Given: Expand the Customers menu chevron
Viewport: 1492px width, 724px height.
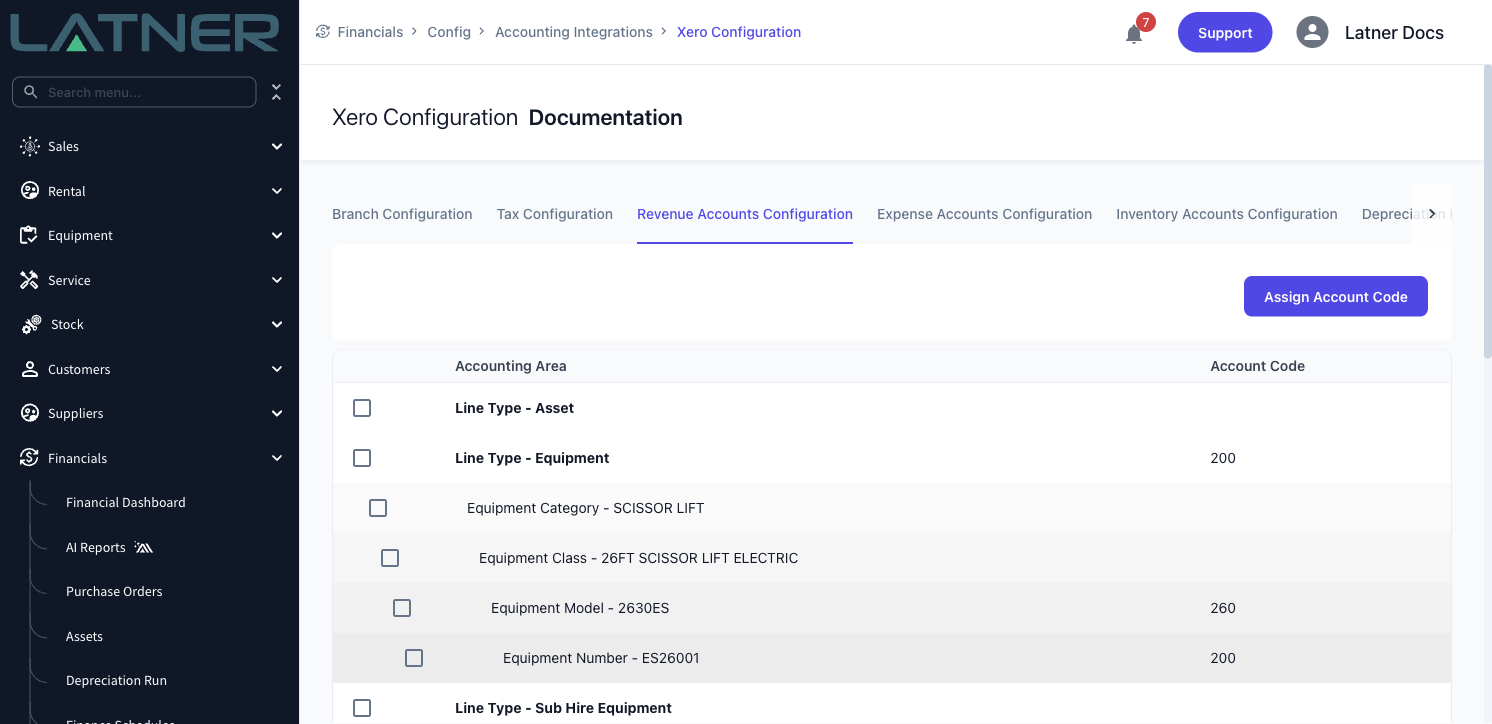Looking at the screenshot, I should [x=277, y=369].
